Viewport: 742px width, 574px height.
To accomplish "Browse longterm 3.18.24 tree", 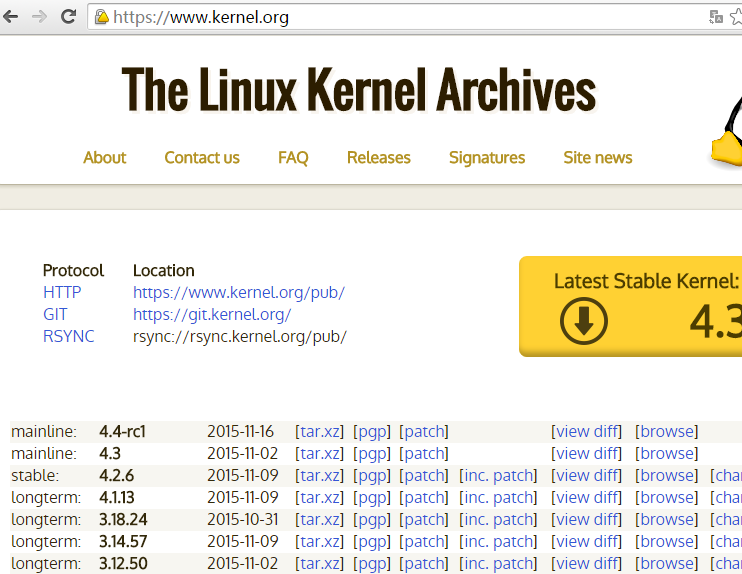I will click(x=666, y=520).
